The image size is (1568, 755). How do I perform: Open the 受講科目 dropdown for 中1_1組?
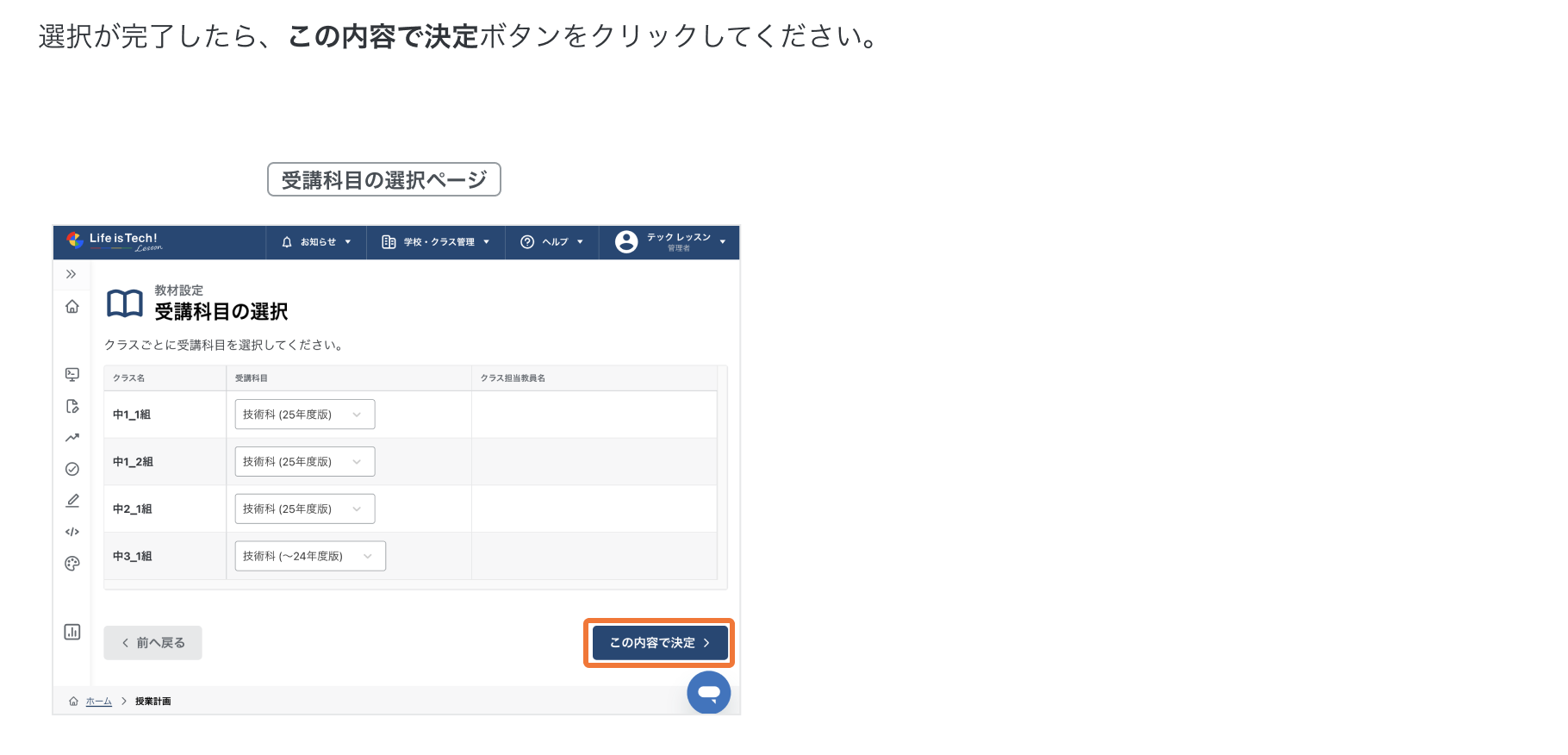coord(304,415)
